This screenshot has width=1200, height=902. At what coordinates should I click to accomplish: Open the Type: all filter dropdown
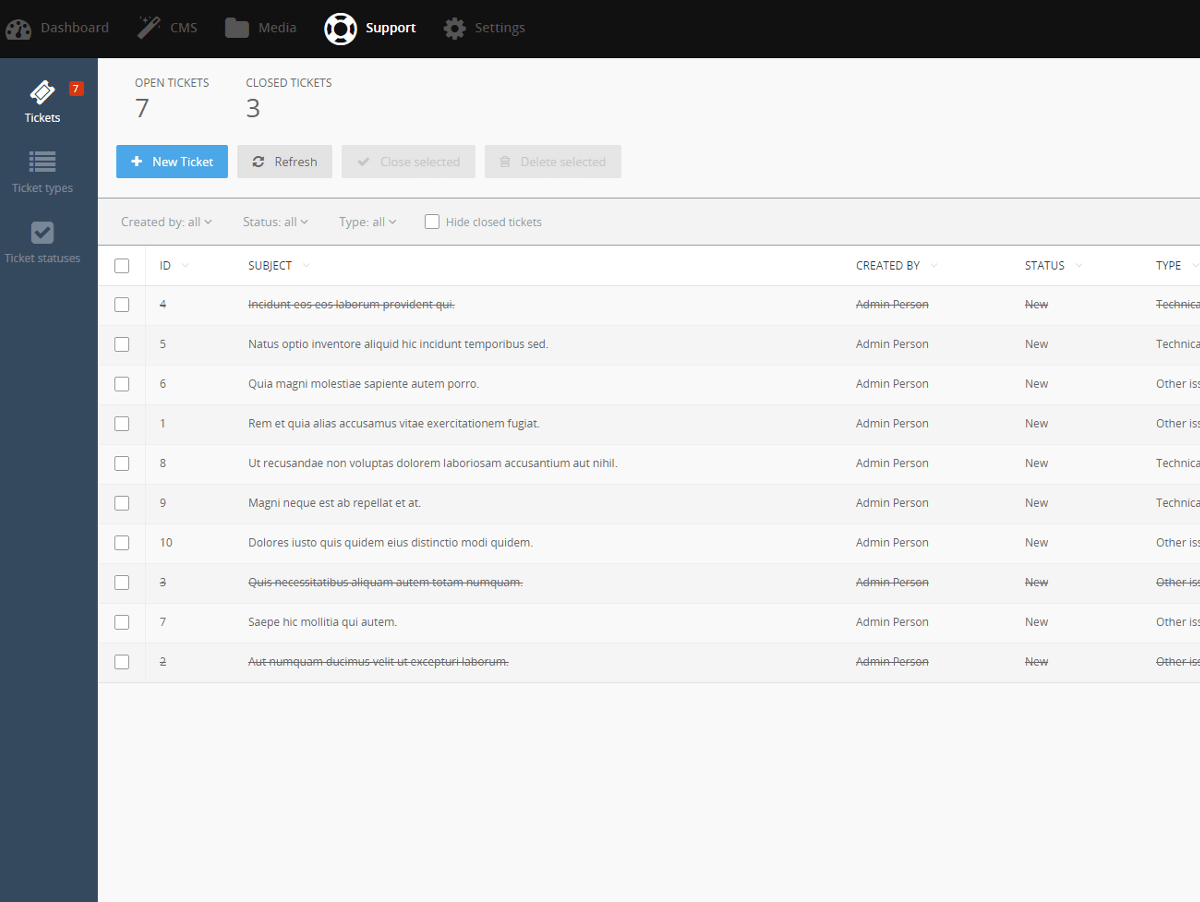368,222
